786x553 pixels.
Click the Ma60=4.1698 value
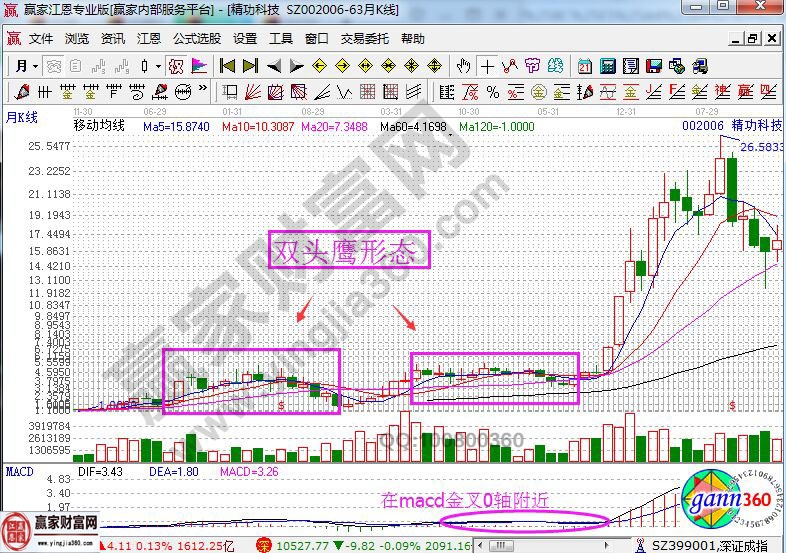coord(413,127)
